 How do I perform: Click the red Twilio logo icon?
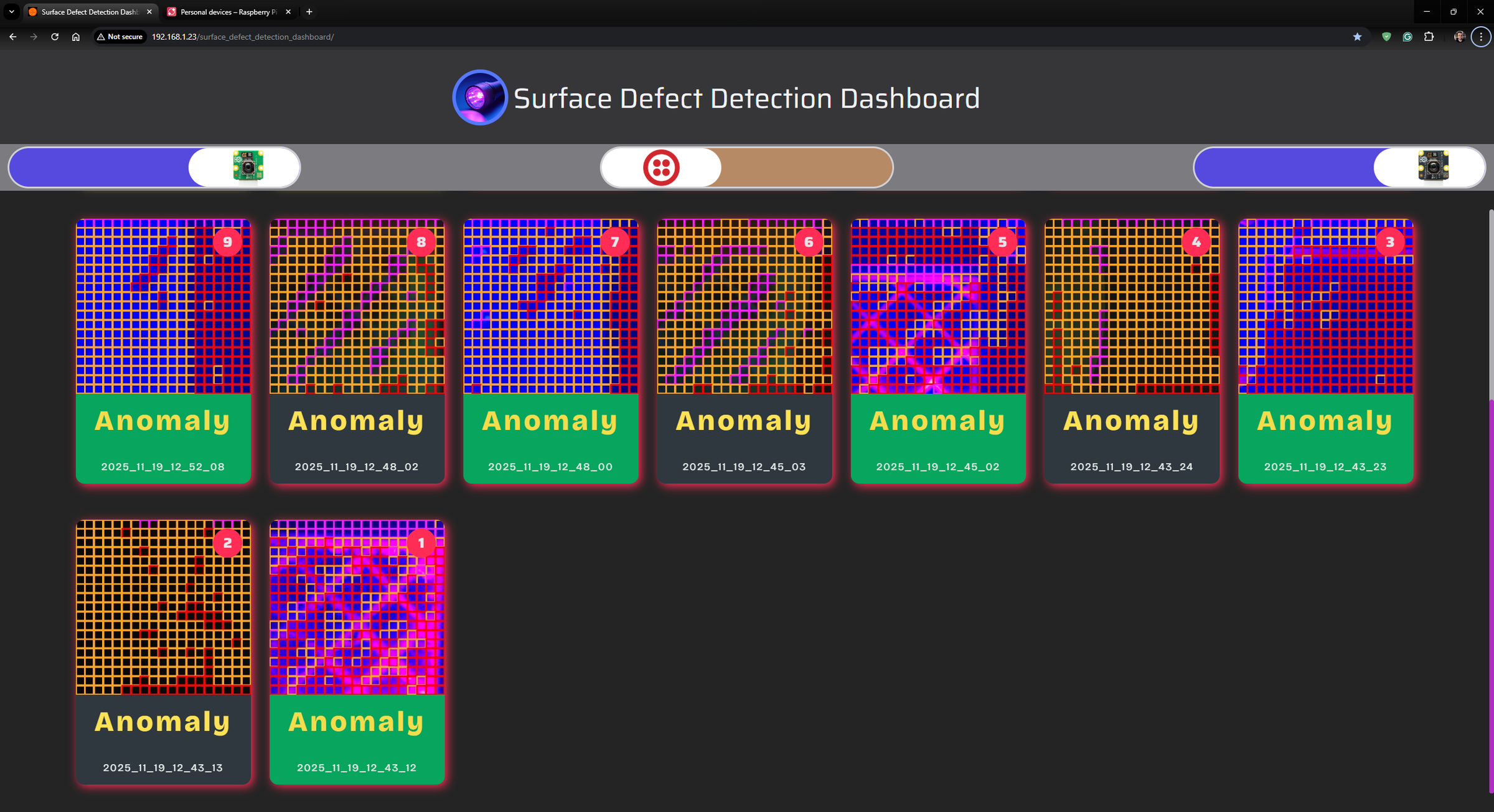[x=660, y=167]
